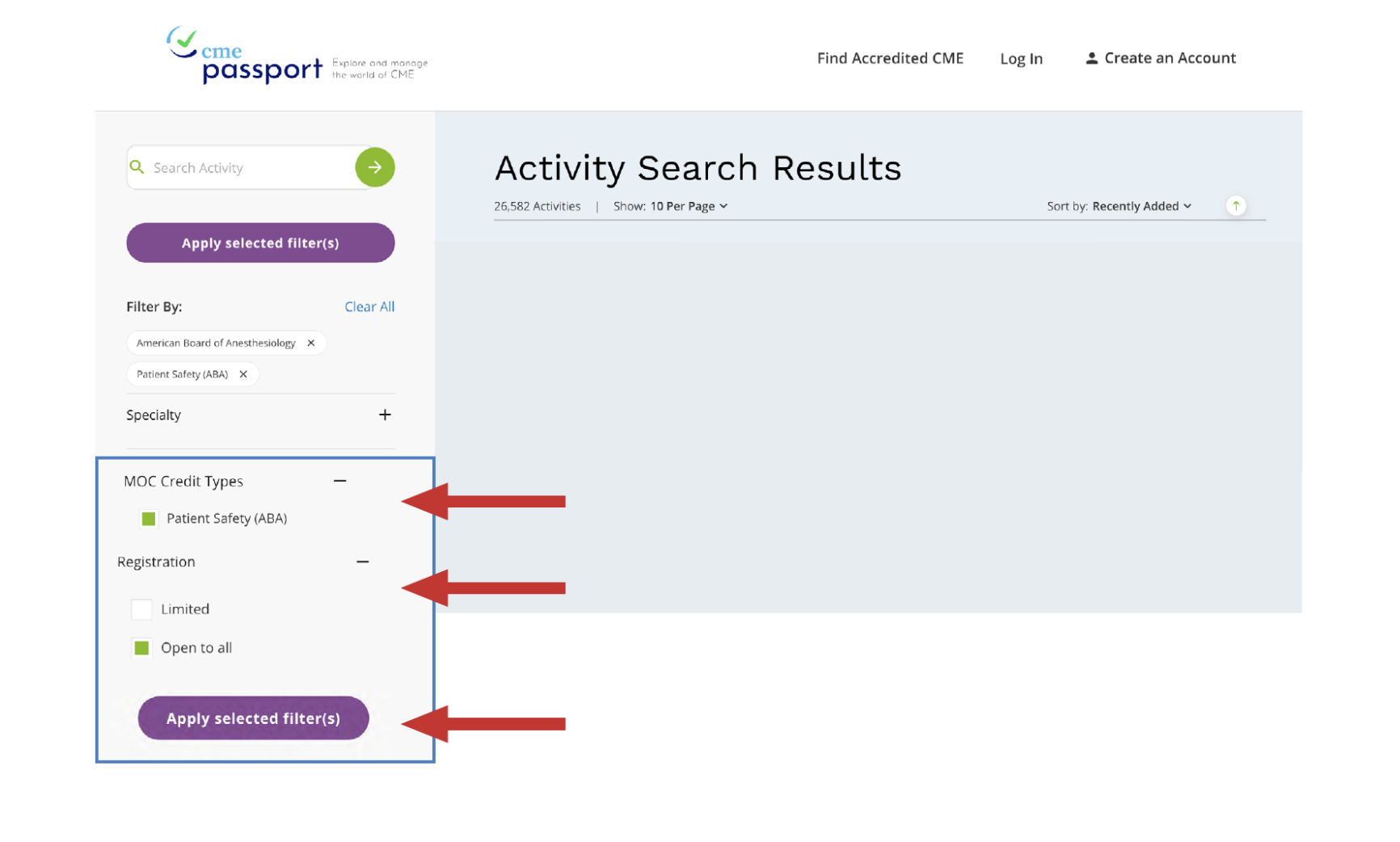Image resolution: width=1400 pixels, height=842 pixels.
Task: Remove American Board of Anesthesiology filter chip
Action: (311, 343)
